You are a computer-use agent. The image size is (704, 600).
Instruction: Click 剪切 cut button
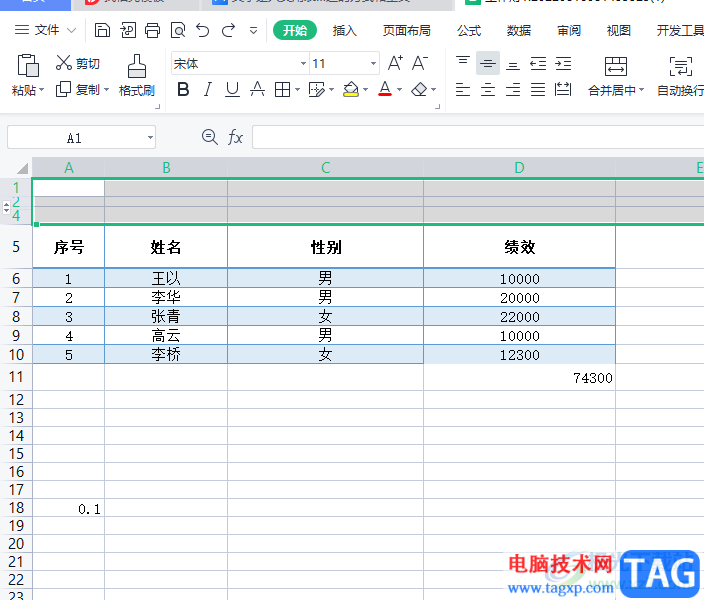coord(77,63)
